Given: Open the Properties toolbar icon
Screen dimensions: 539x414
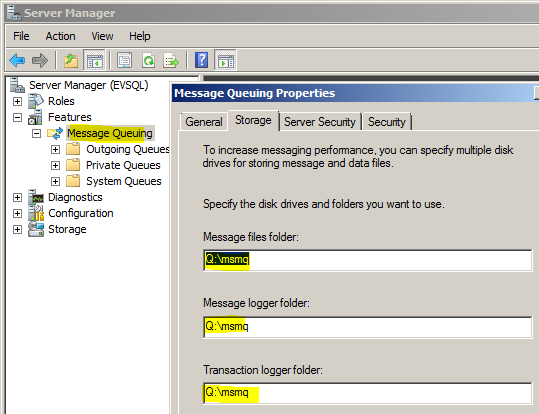Looking at the screenshot, I should tap(124, 61).
